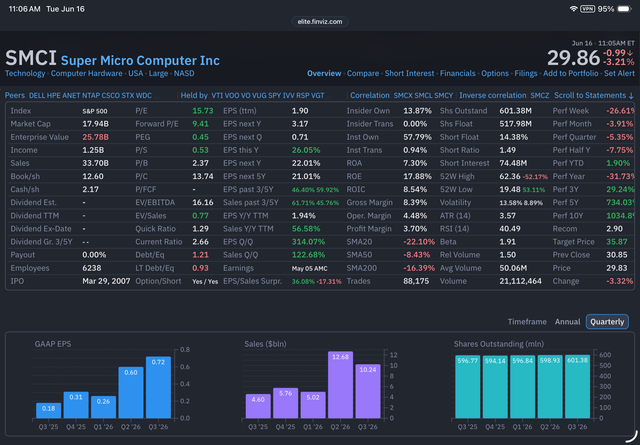Screen dimensions: 640x445
Task: Click the Volume value 21,112,464
Action: (520, 281)
